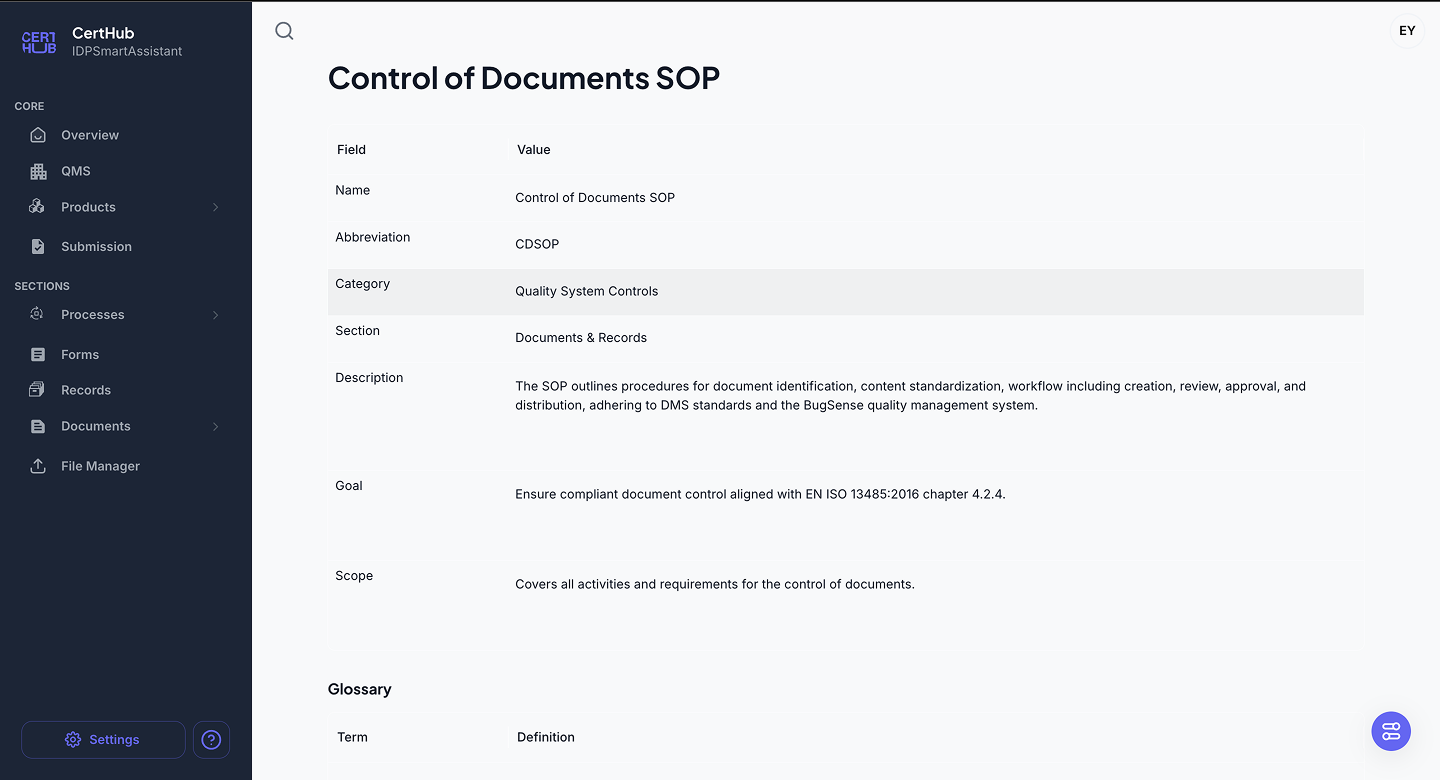1440x780 pixels.
Task: Click the purple floating toggle-panel button
Action: point(1390,731)
